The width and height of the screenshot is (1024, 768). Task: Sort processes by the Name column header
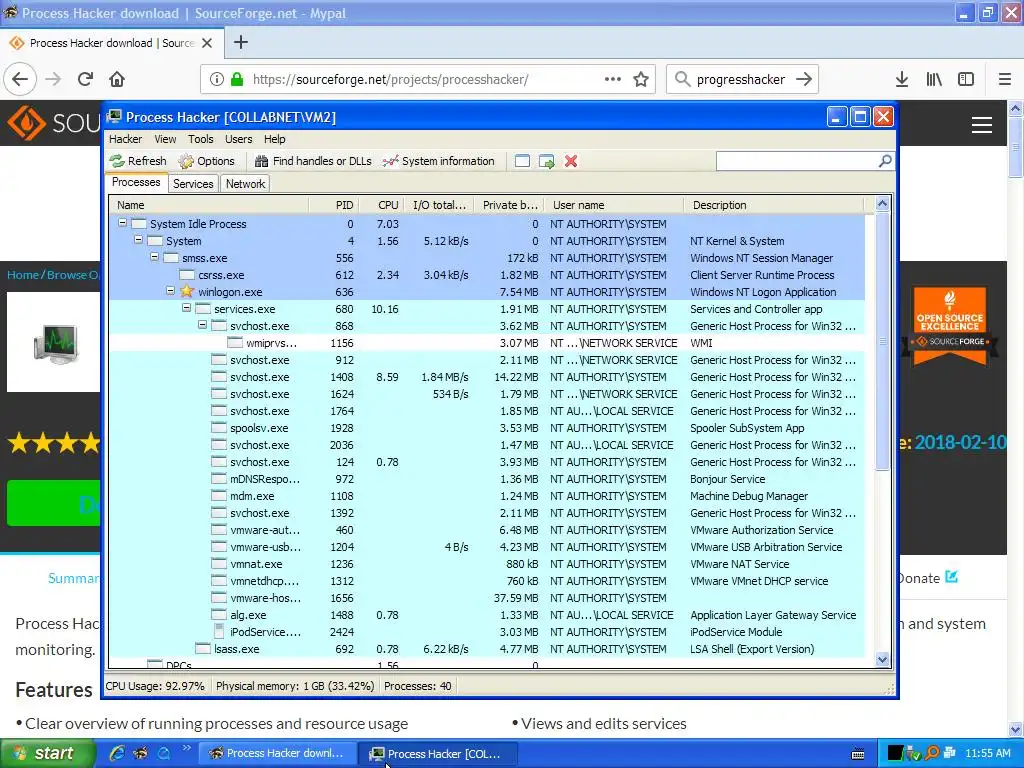point(209,205)
